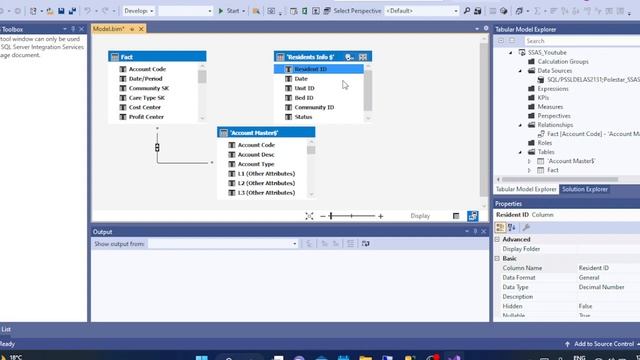Image resolution: width=640 pixels, height=360 pixels.
Task: Switch to grid data view icon
Action: [x=456, y=216]
